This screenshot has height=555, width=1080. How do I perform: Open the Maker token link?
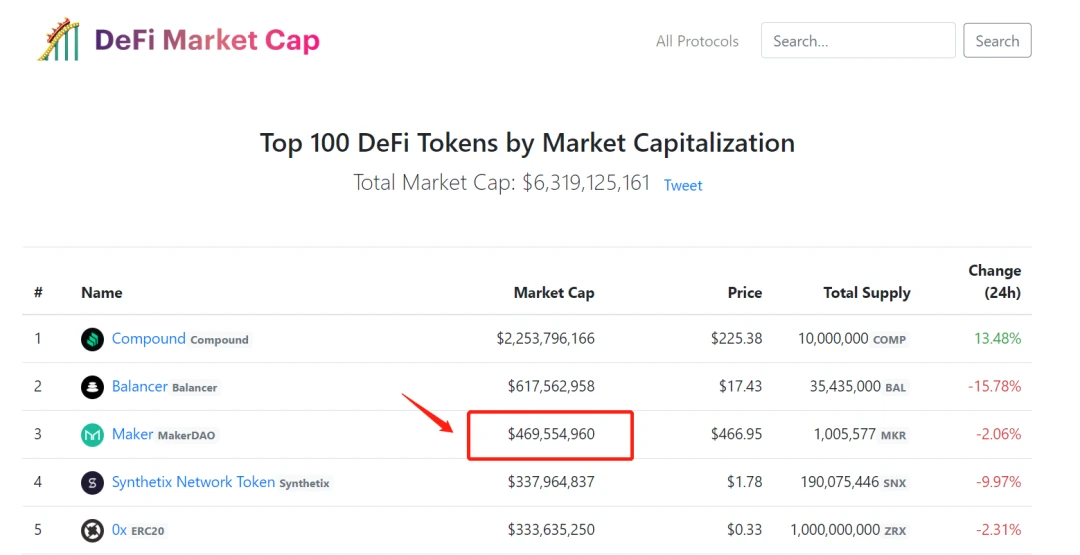coord(132,435)
